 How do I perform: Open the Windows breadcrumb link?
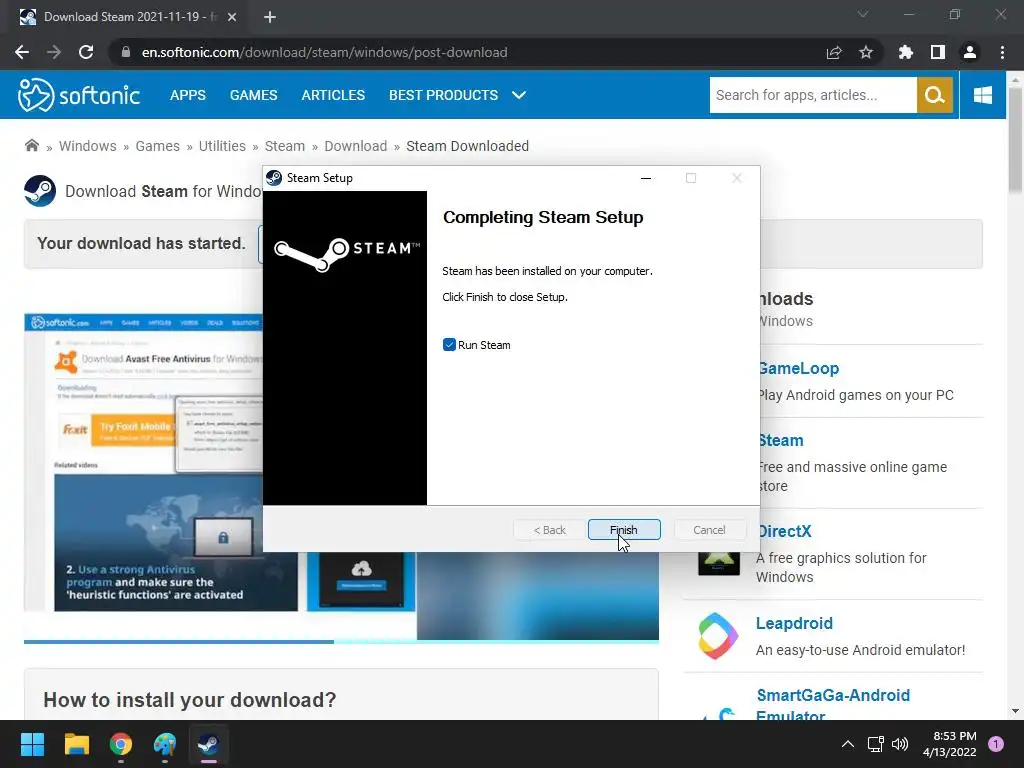(x=88, y=146)
